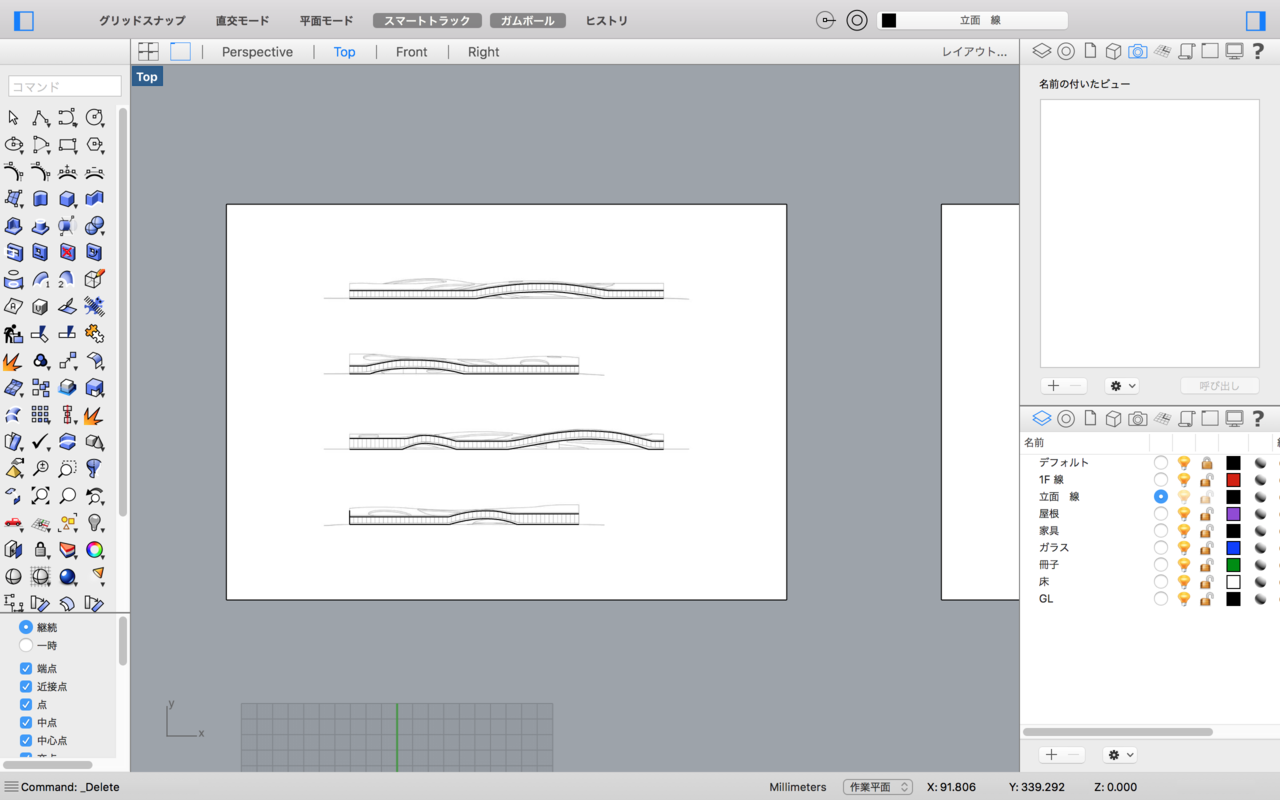Open the color wheel tool icon
Image resolution: width=1280 pixels, height=800 pixels.
tap(94, 549)
